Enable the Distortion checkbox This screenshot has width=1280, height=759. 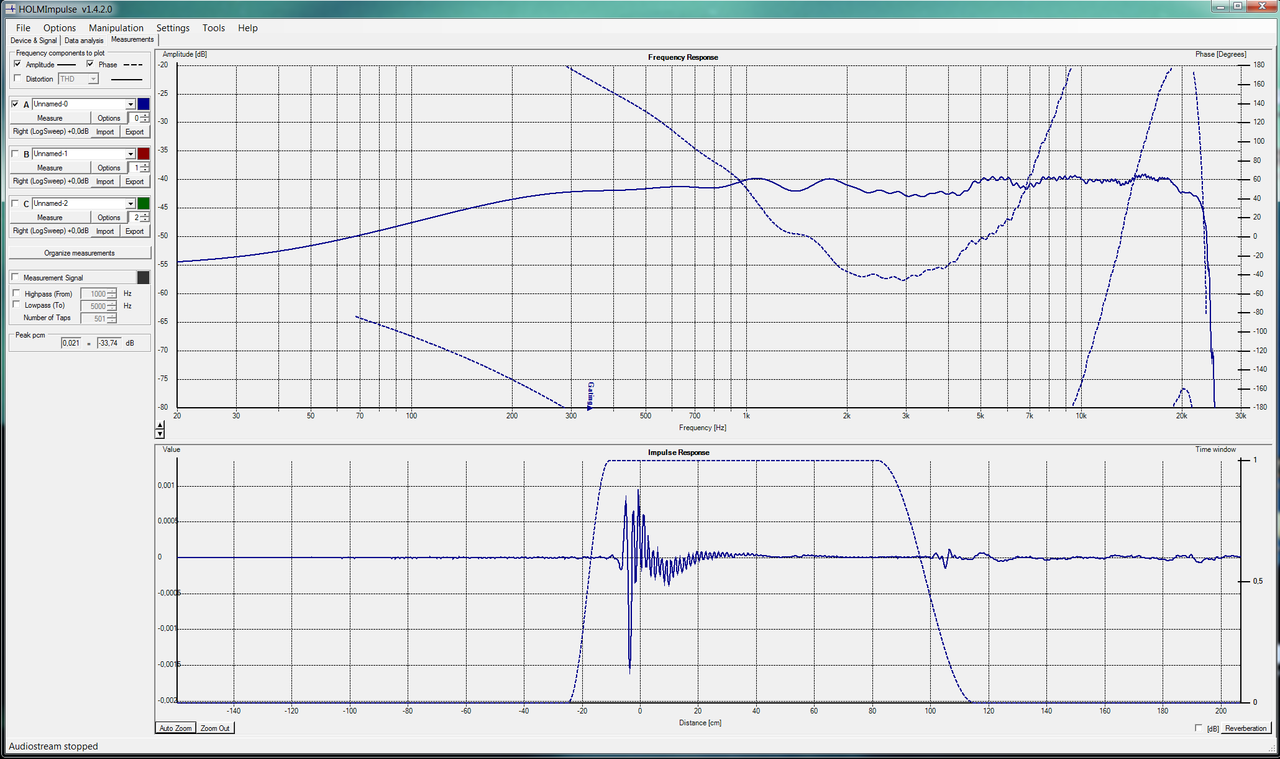17,78
